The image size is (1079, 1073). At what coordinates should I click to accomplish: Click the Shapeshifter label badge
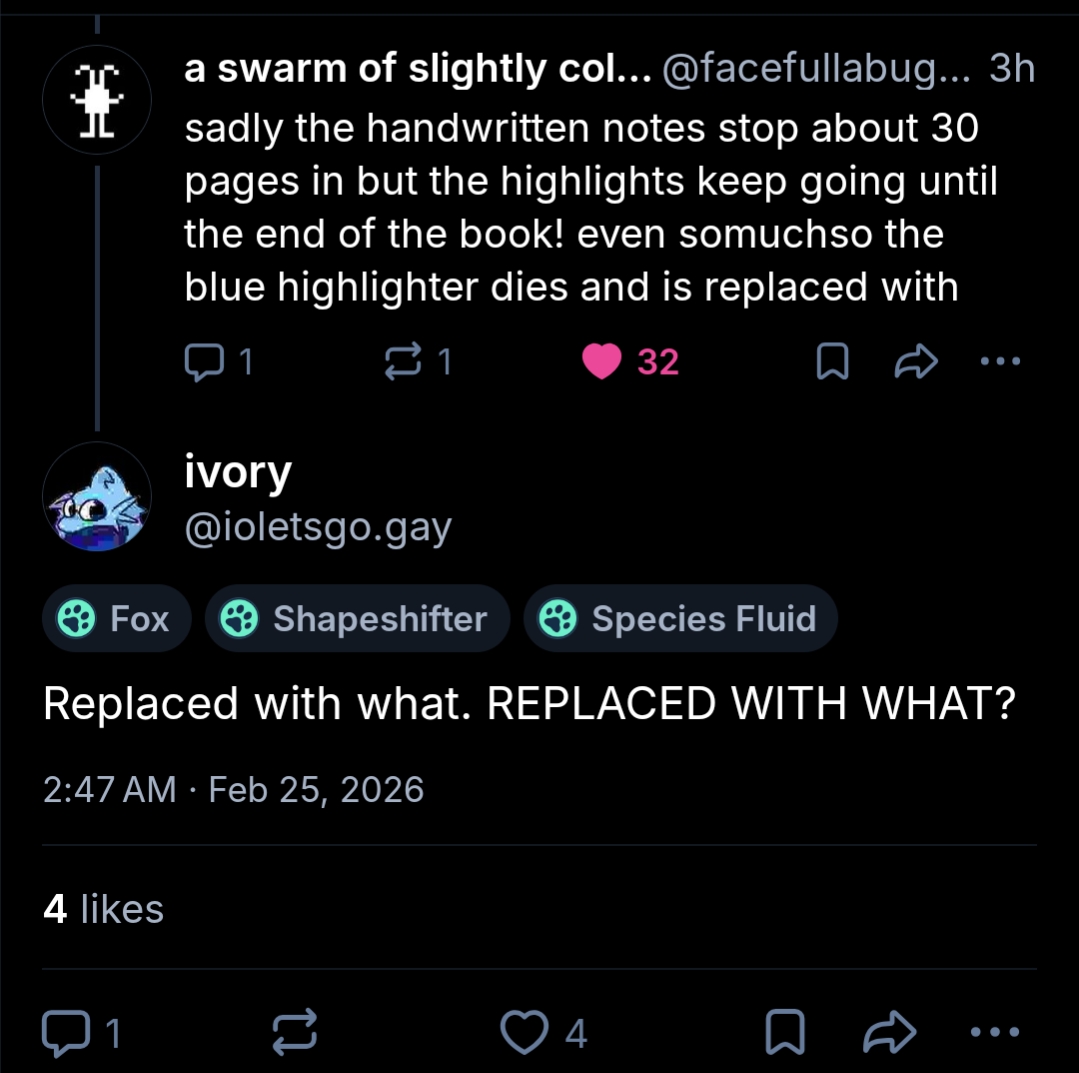coord(357,619)
